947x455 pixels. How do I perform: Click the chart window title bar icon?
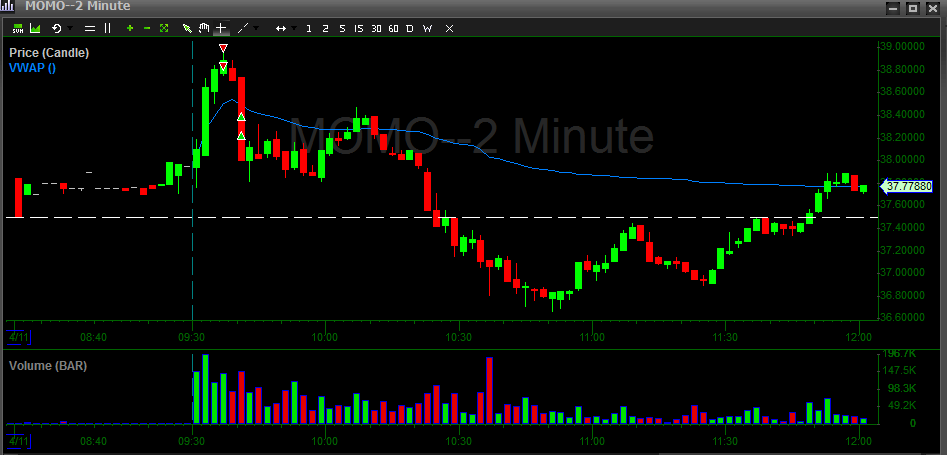point(7,7)
